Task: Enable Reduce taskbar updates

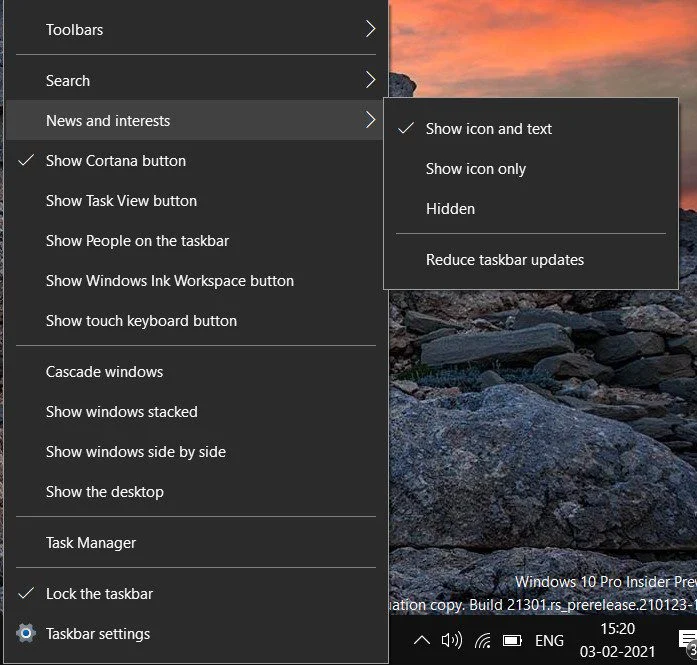Action: [531, 260]
